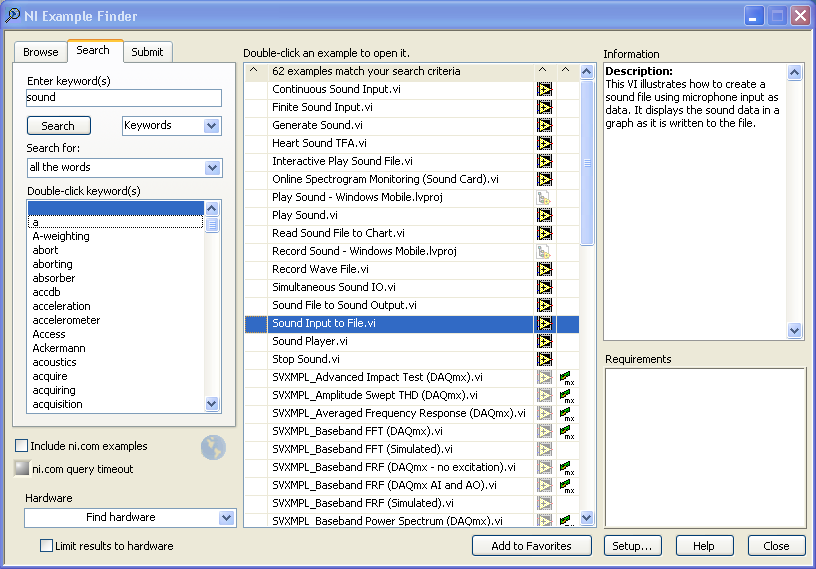Open Setup... dialog button
Viewport: 816px width, 569px height.
pyautogui.click(x=632, y=546)
